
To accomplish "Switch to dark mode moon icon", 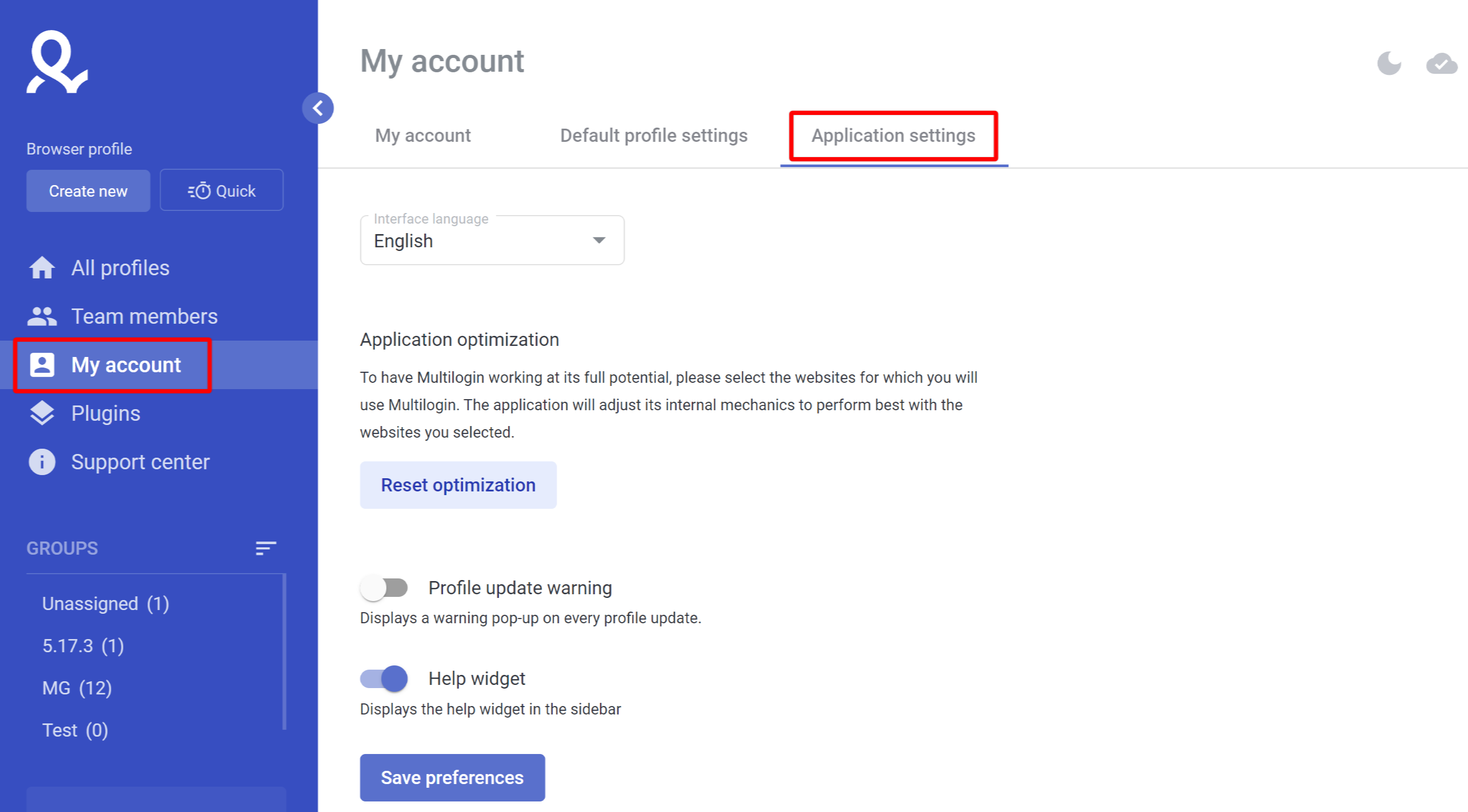I will 1389,63.
